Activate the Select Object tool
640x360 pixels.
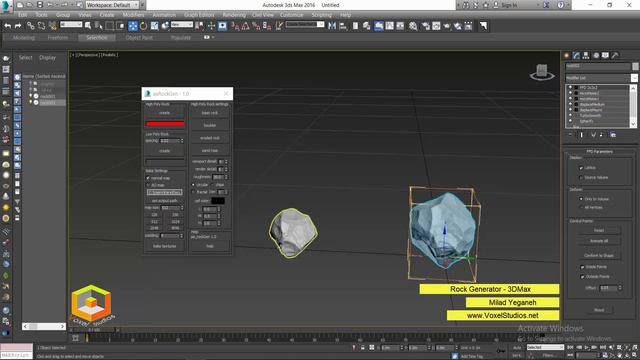pyautogui.click(x=88, y=26)
